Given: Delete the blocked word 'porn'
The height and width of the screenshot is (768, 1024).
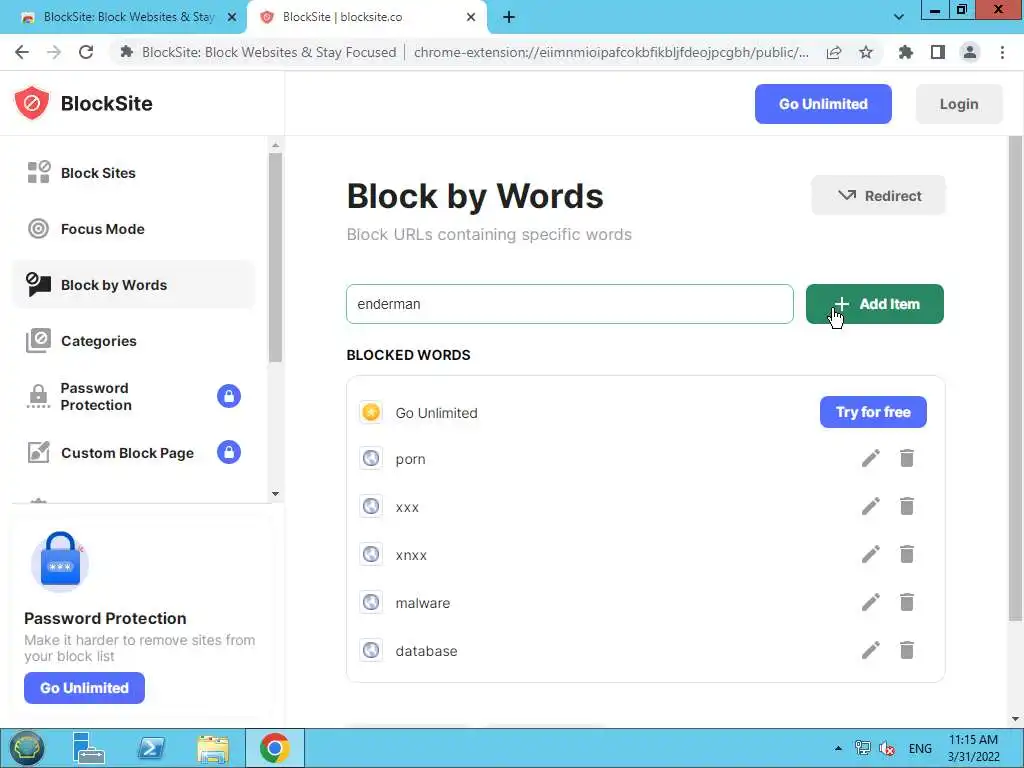Looking at the screenshot, I should pyautogui.click(x=906, y=458).
